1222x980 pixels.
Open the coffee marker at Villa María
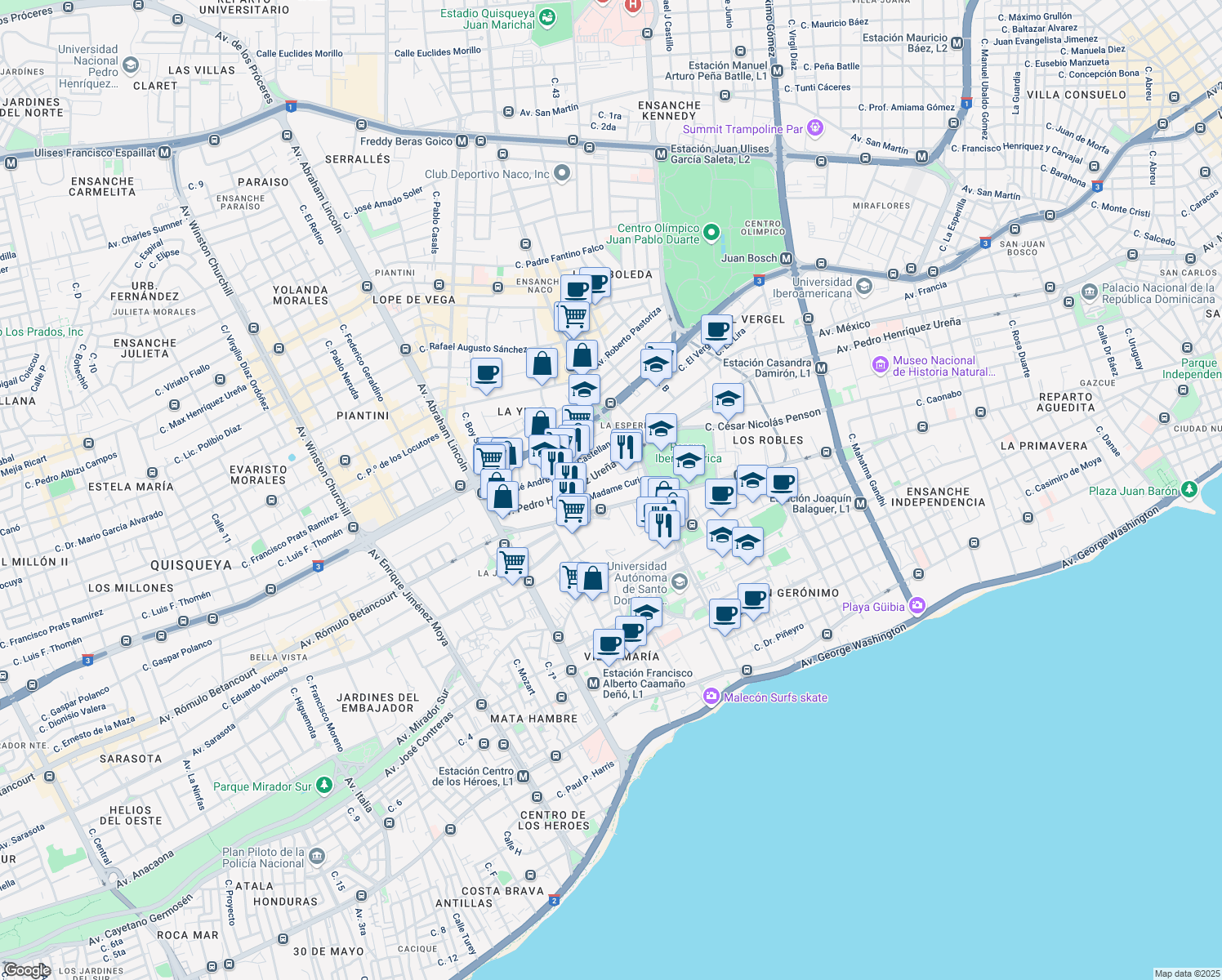609,645
